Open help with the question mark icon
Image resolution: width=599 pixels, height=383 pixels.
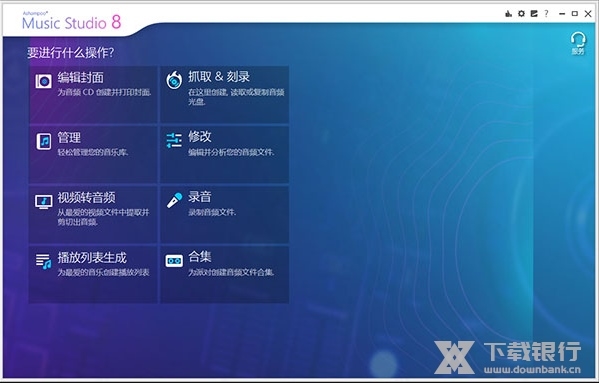tap(546, 14)
